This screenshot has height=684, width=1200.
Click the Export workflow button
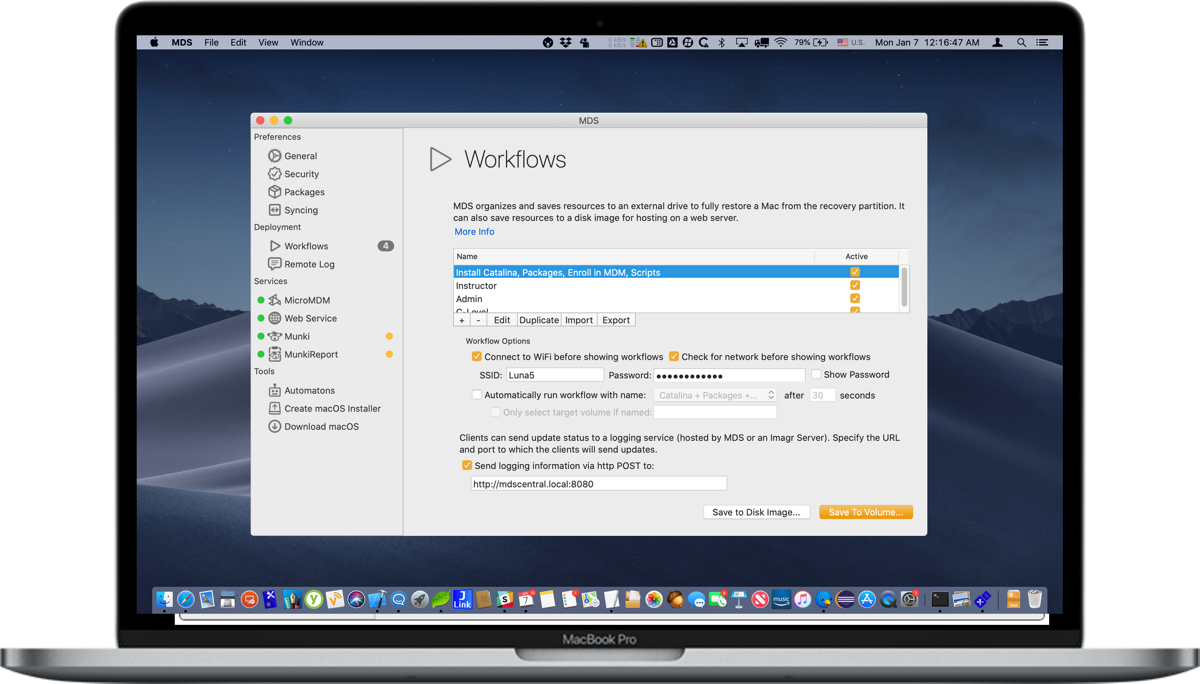pyautogui.click(x=616, y=320)
